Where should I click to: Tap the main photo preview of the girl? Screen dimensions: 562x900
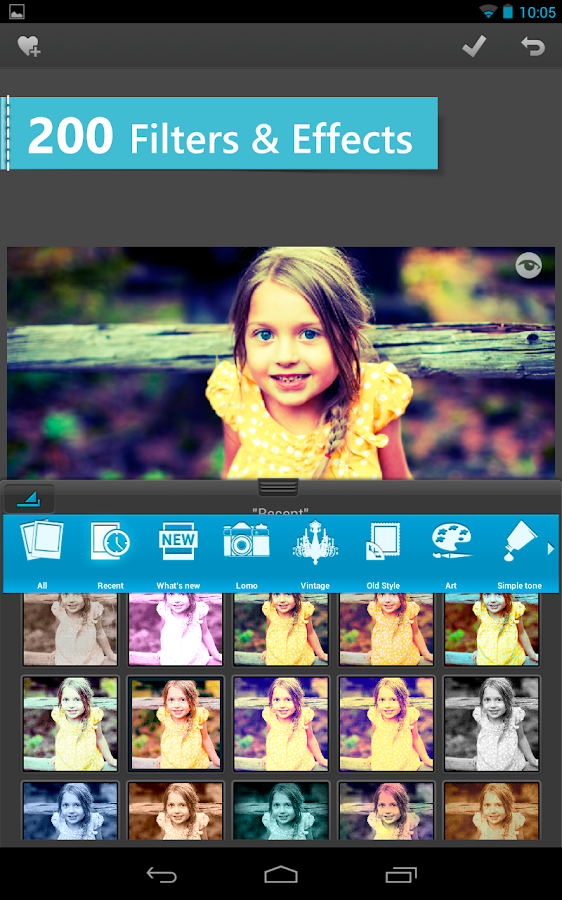[281, 363]
